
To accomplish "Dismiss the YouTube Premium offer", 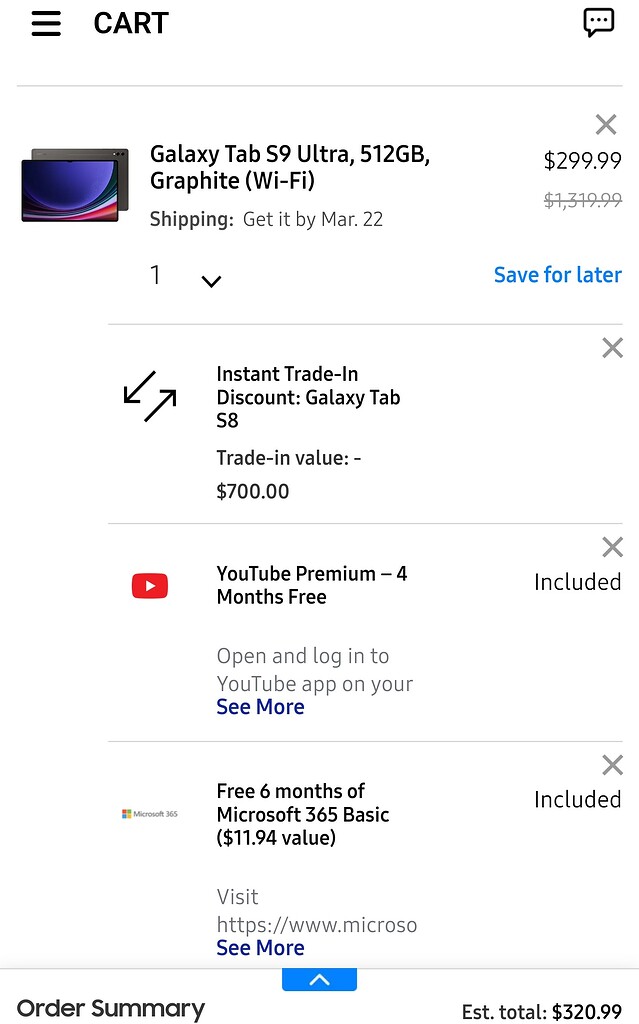I will [612, 546].
